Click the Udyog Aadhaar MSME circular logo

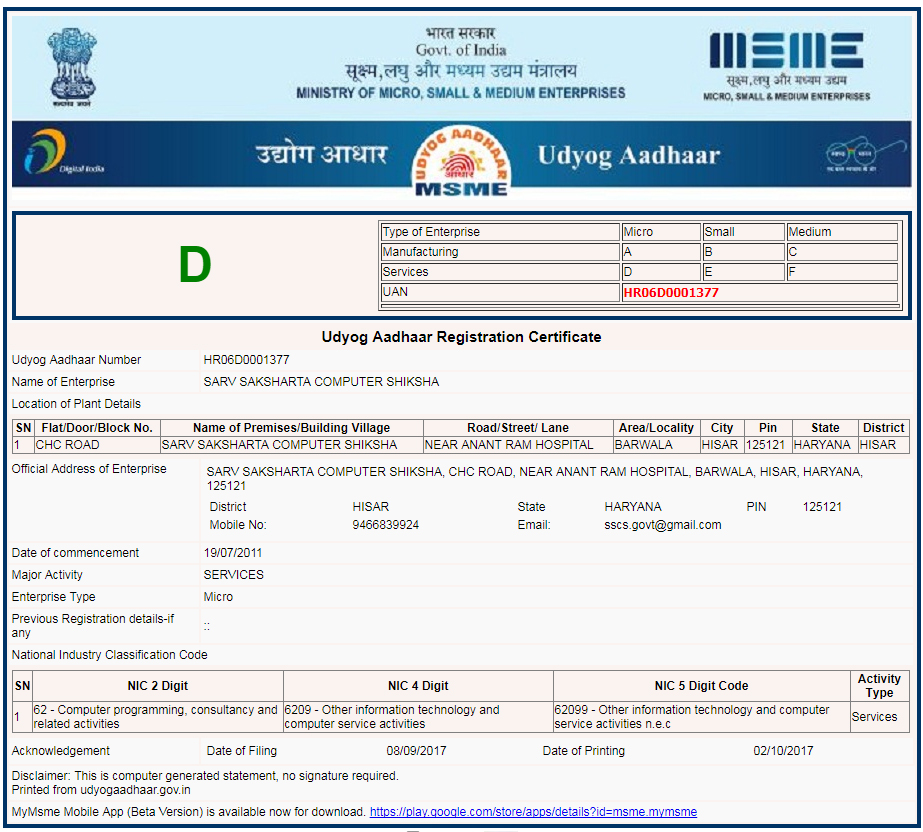[461, 160]
